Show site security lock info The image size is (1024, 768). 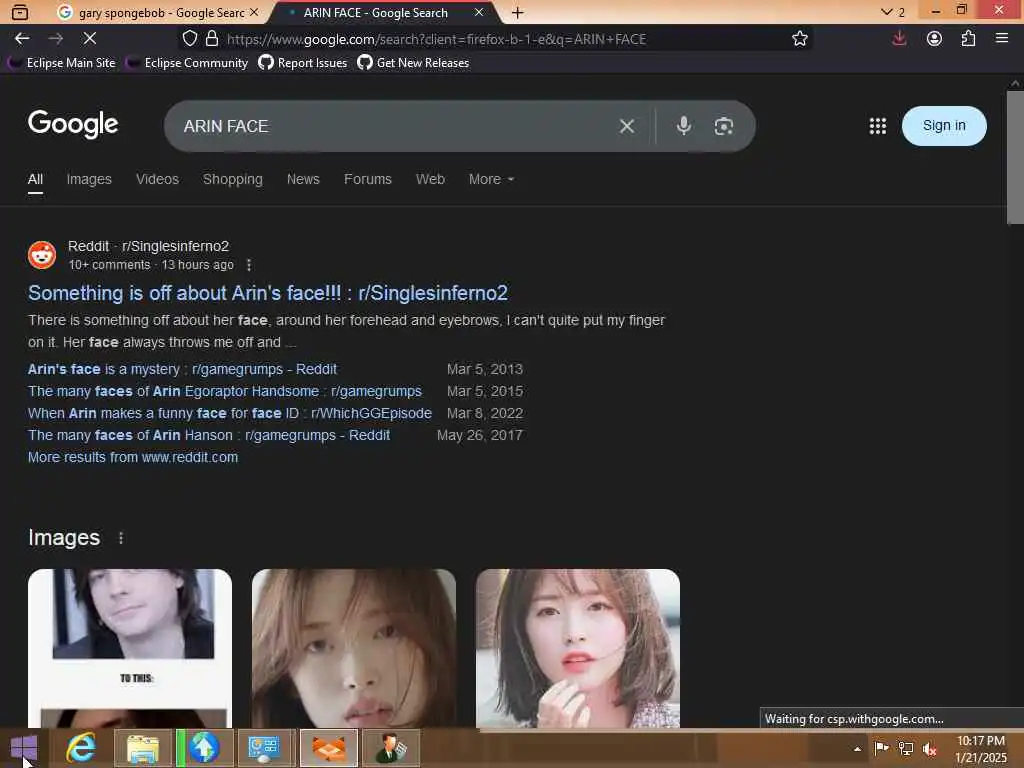(x=212, y=39)
